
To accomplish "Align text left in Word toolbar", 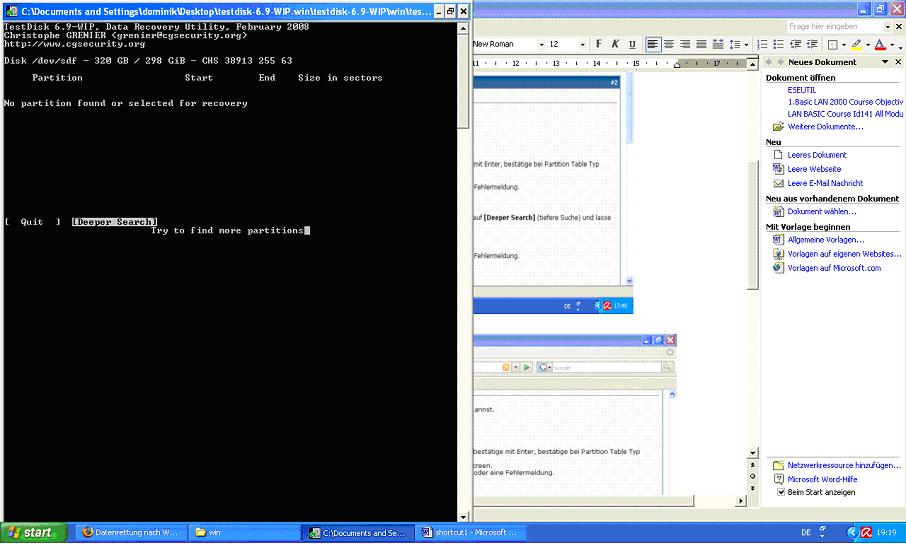I will click(x=652, y=44).
